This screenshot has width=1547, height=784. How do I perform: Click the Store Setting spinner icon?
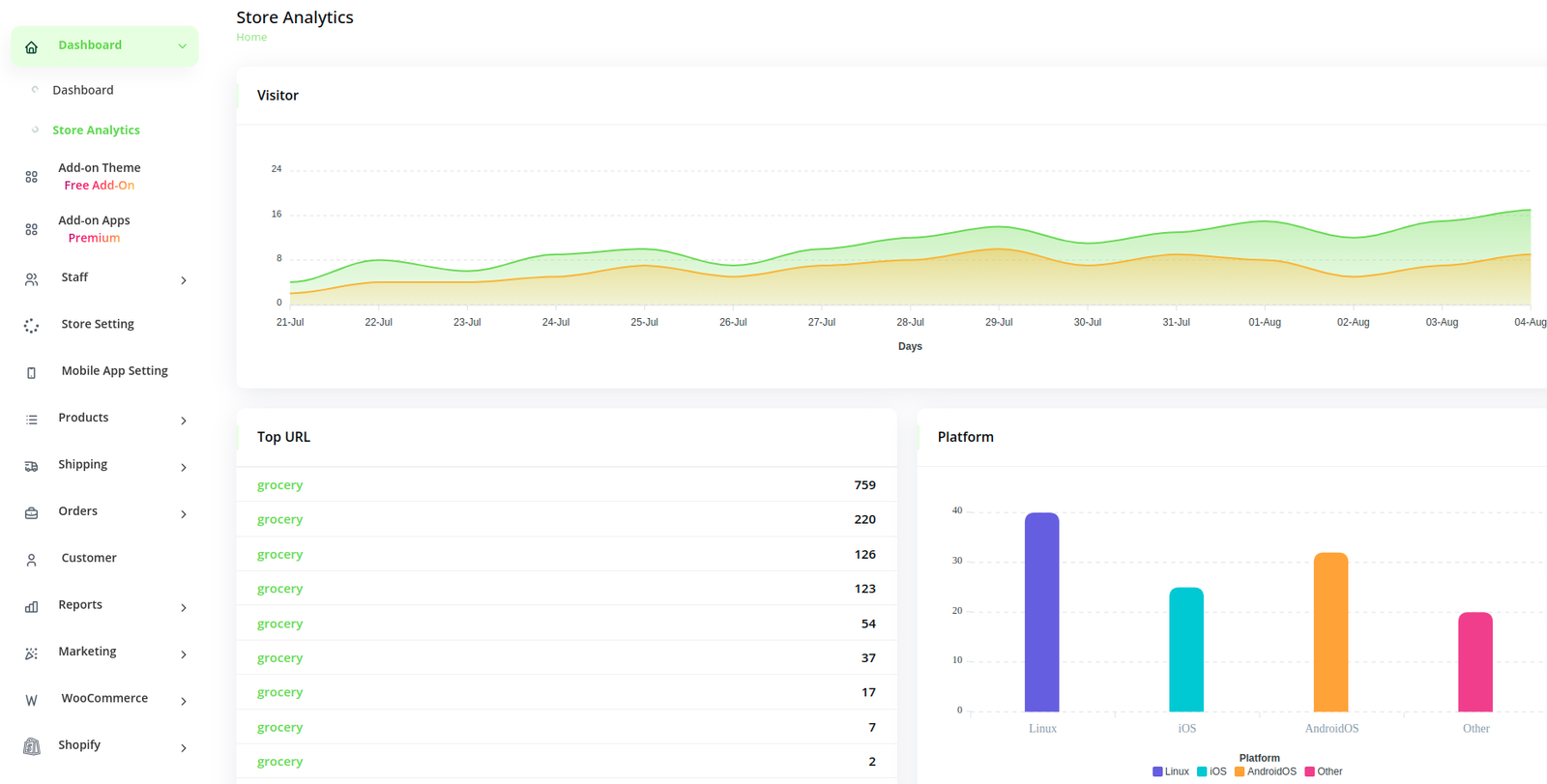[32, 326]
